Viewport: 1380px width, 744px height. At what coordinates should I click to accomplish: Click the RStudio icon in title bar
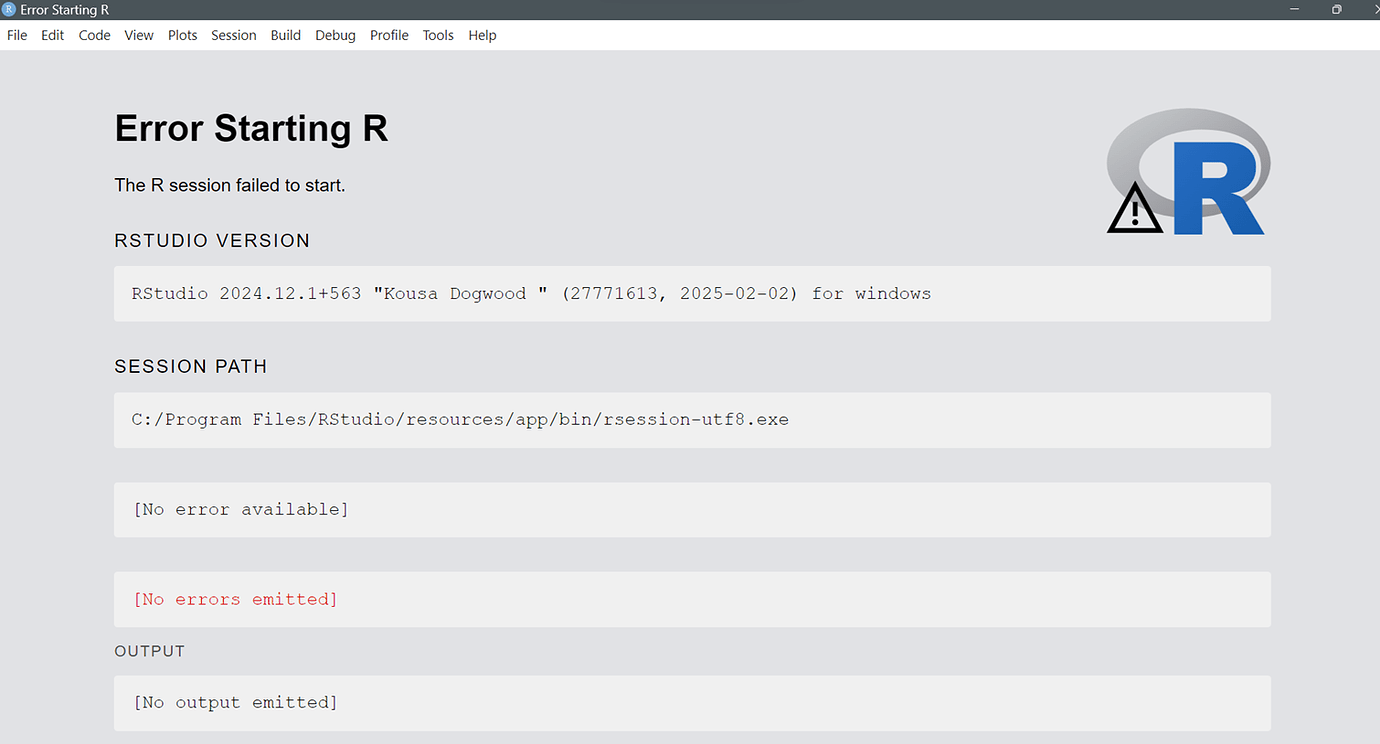coord(9,9)
